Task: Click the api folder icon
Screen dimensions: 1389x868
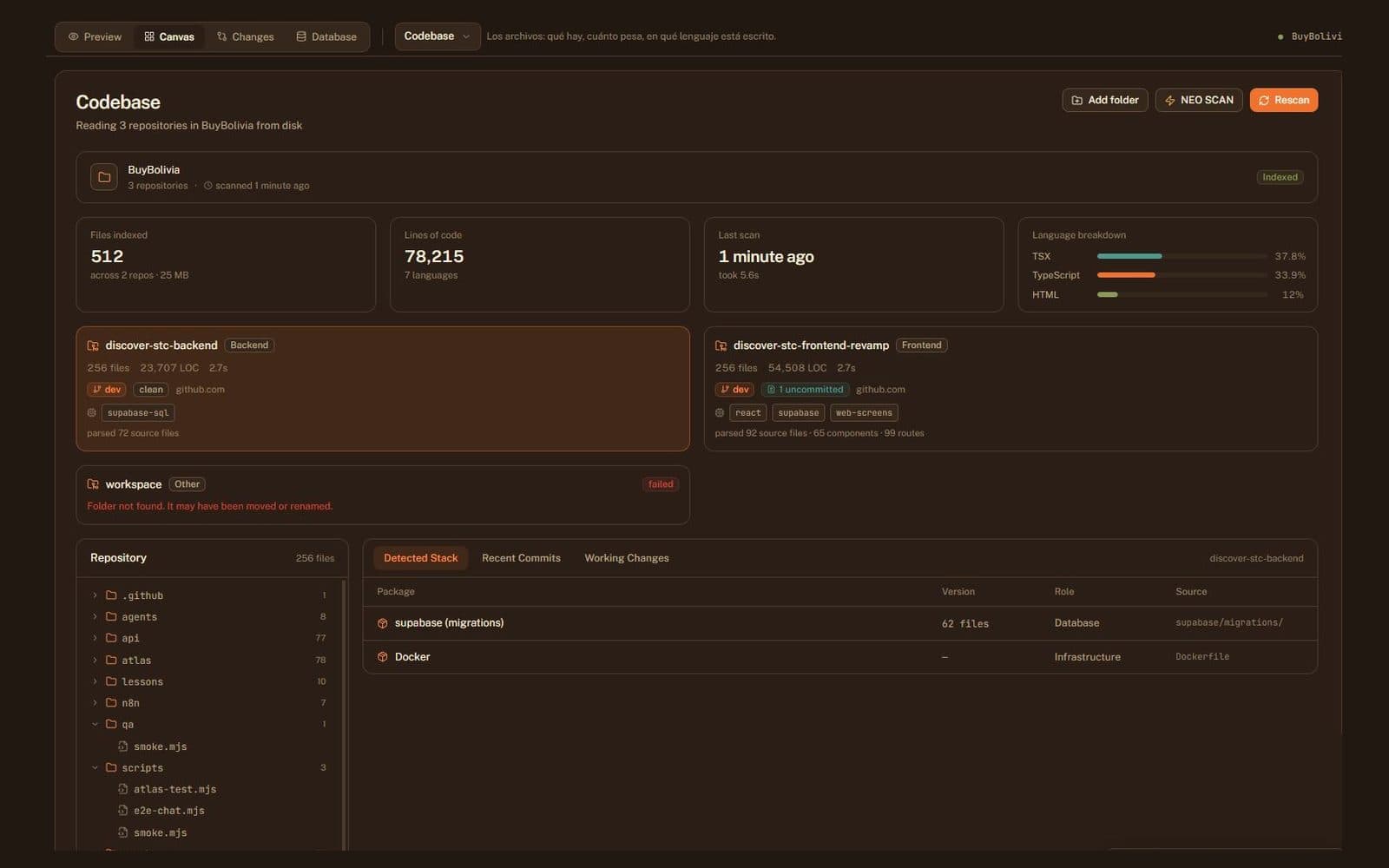Action: click(111, 638)
